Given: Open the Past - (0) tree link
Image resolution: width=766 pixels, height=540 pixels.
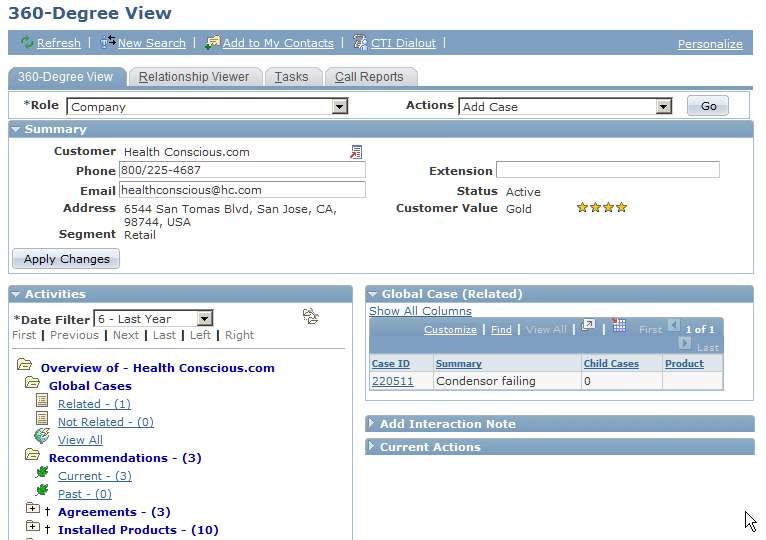Looking at the screenshot, I should pos(85,494).
